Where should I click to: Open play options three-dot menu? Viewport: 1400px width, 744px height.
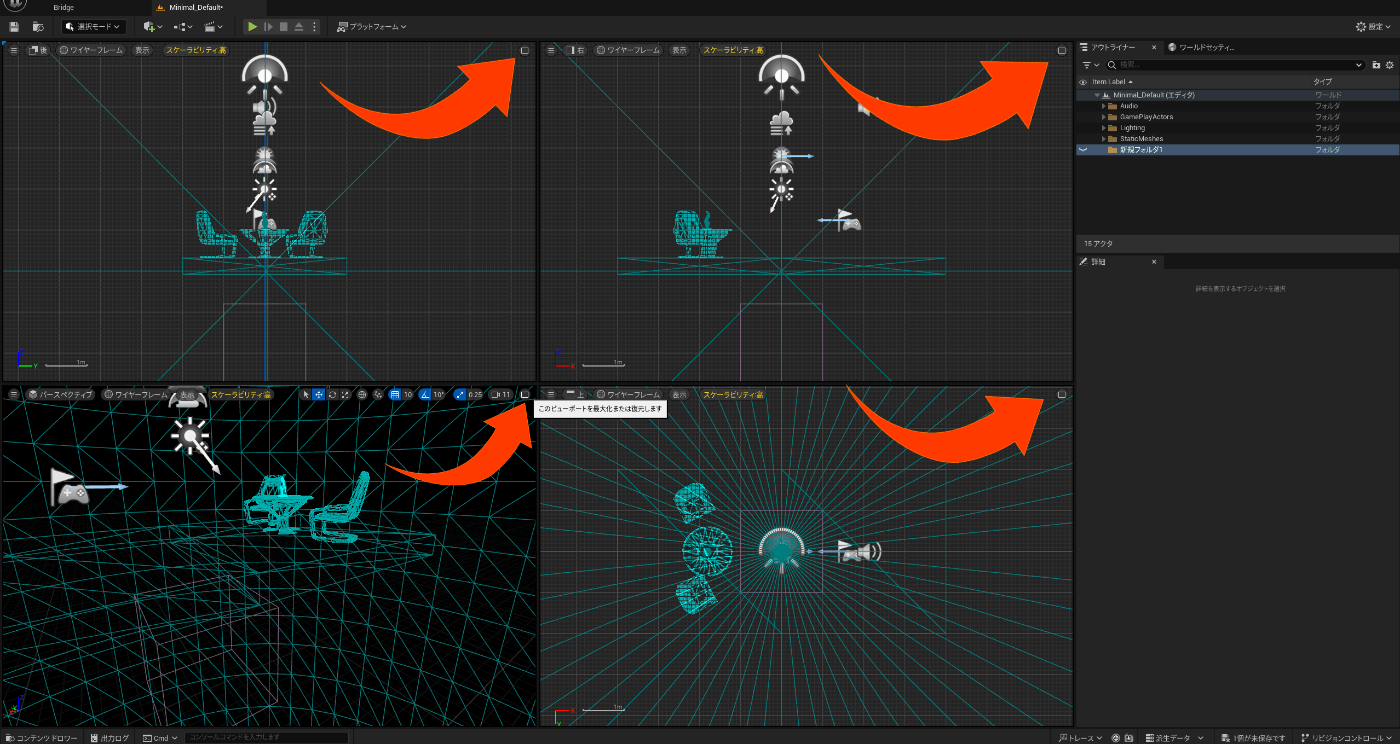314,27
